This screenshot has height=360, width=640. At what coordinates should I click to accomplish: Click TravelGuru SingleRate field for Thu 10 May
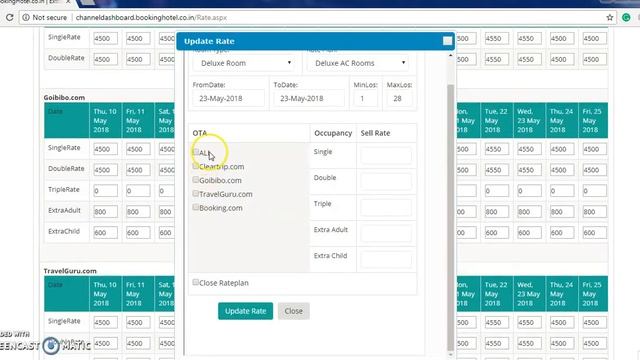click(x=105, y=322)
